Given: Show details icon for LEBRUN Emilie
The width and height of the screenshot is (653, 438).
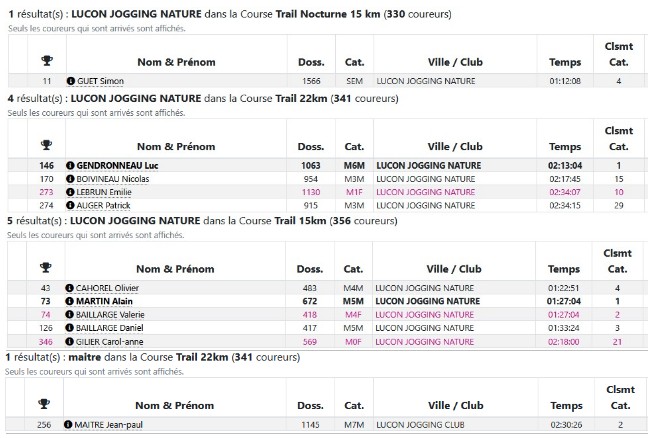Looking at the screenshot, I should pyautogui.click(x=71, y=192).
